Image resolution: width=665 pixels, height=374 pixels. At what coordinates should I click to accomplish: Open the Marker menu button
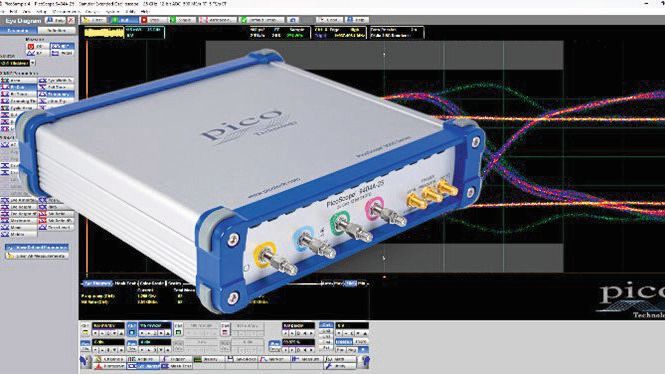point(275,359)
